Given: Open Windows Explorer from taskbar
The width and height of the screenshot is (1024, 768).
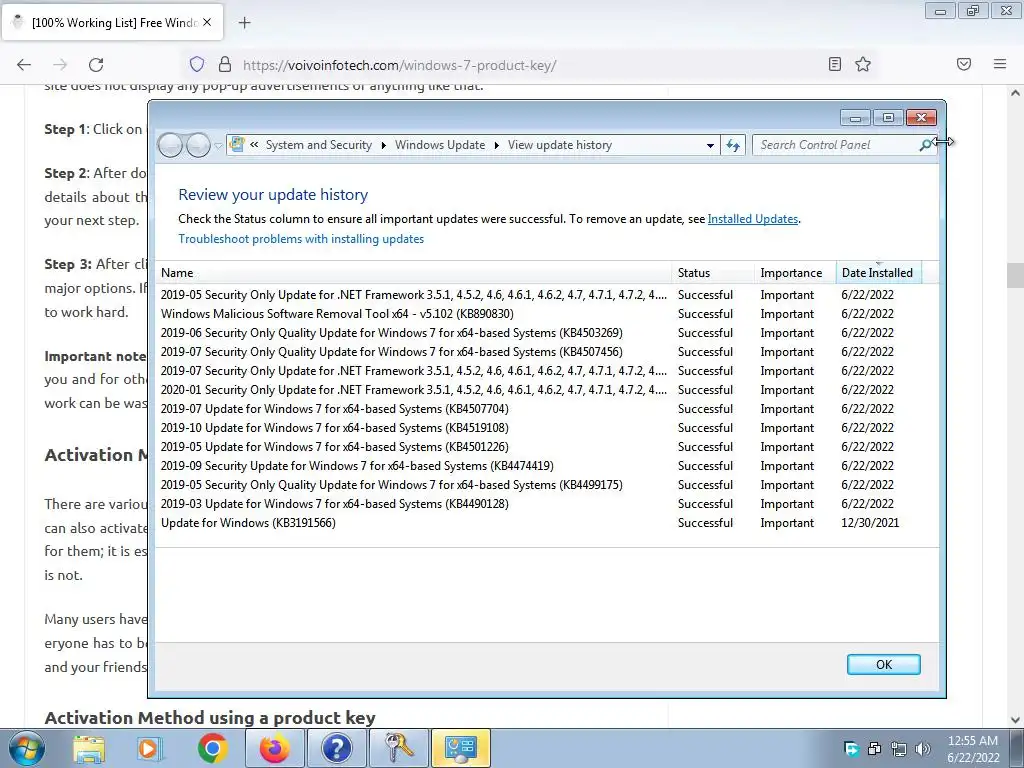Looking at the screenshot, I should pyautogui.click(x=88, y=748).
